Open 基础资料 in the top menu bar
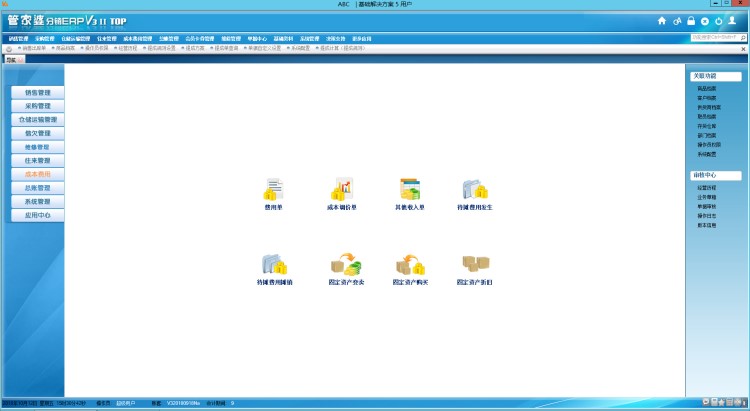This screenshot has height=411, width=750. (283, 38)
